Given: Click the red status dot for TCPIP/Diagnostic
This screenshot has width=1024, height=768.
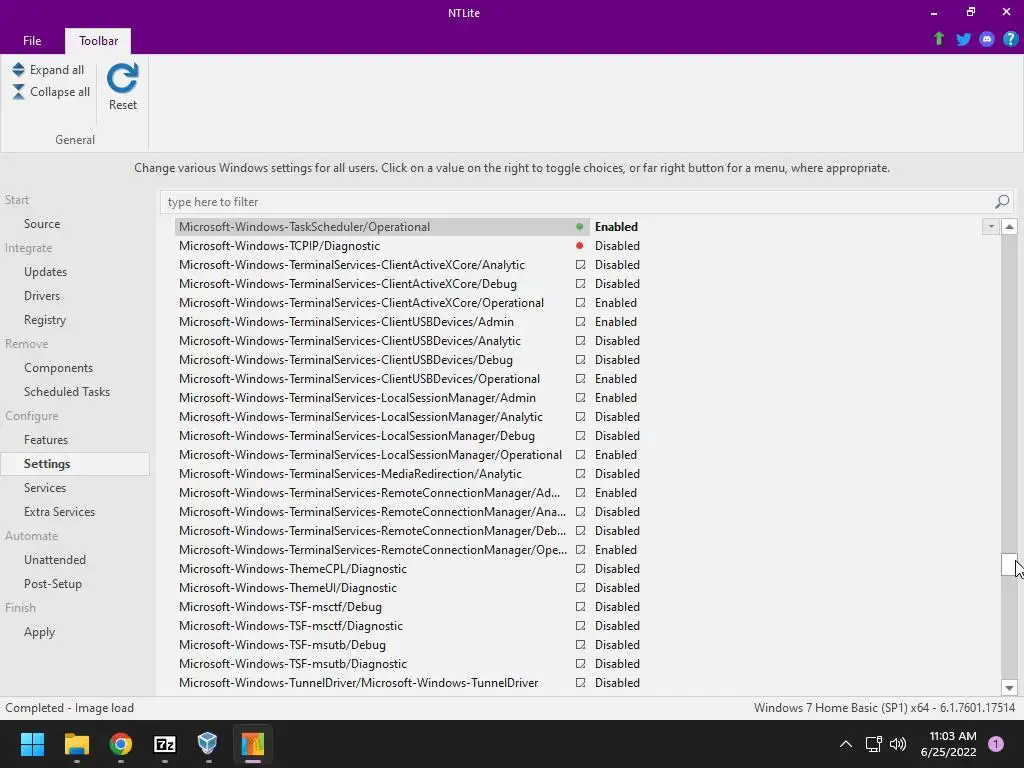Looking at the screenshot, I should coord(579,246).
